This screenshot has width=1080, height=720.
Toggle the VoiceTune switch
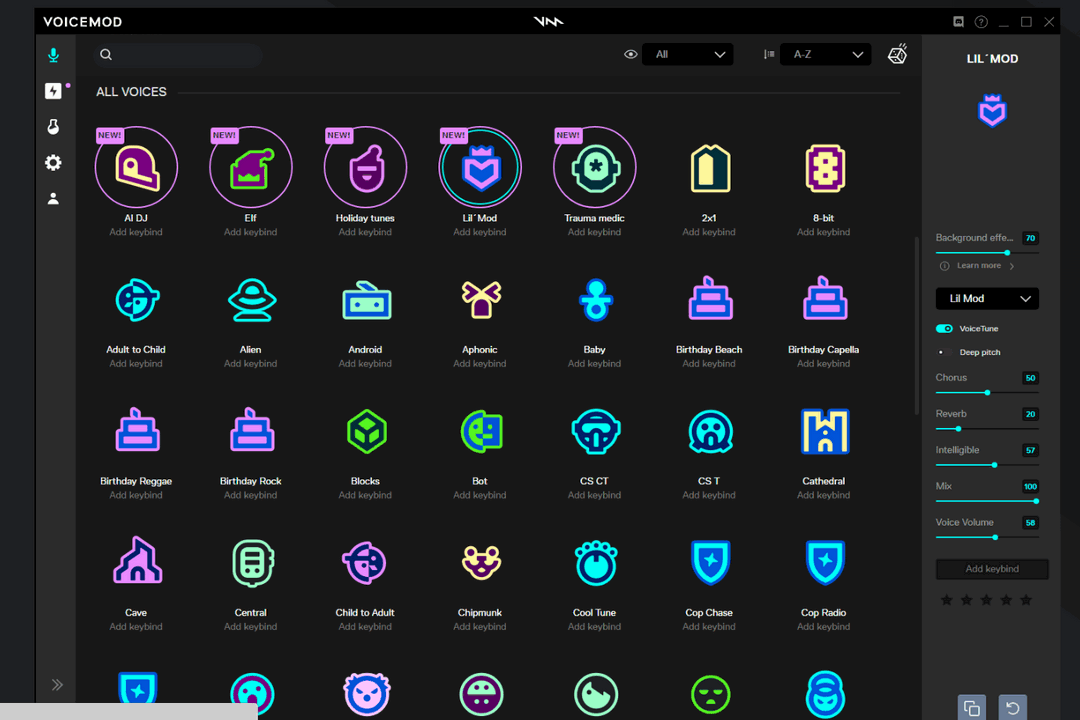[944, 328]
